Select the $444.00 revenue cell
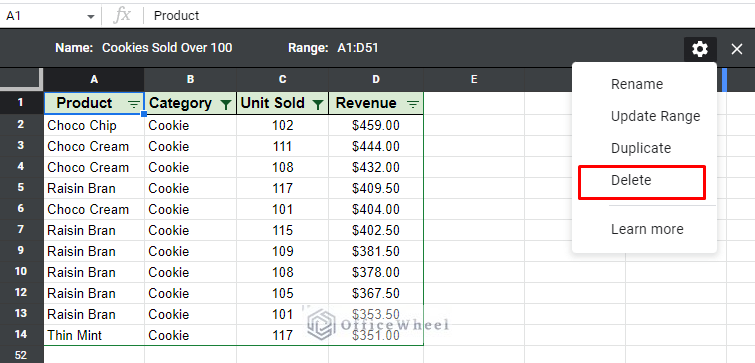Image resolution: width=755 pixels, height=363 pixels. point(376,146)
